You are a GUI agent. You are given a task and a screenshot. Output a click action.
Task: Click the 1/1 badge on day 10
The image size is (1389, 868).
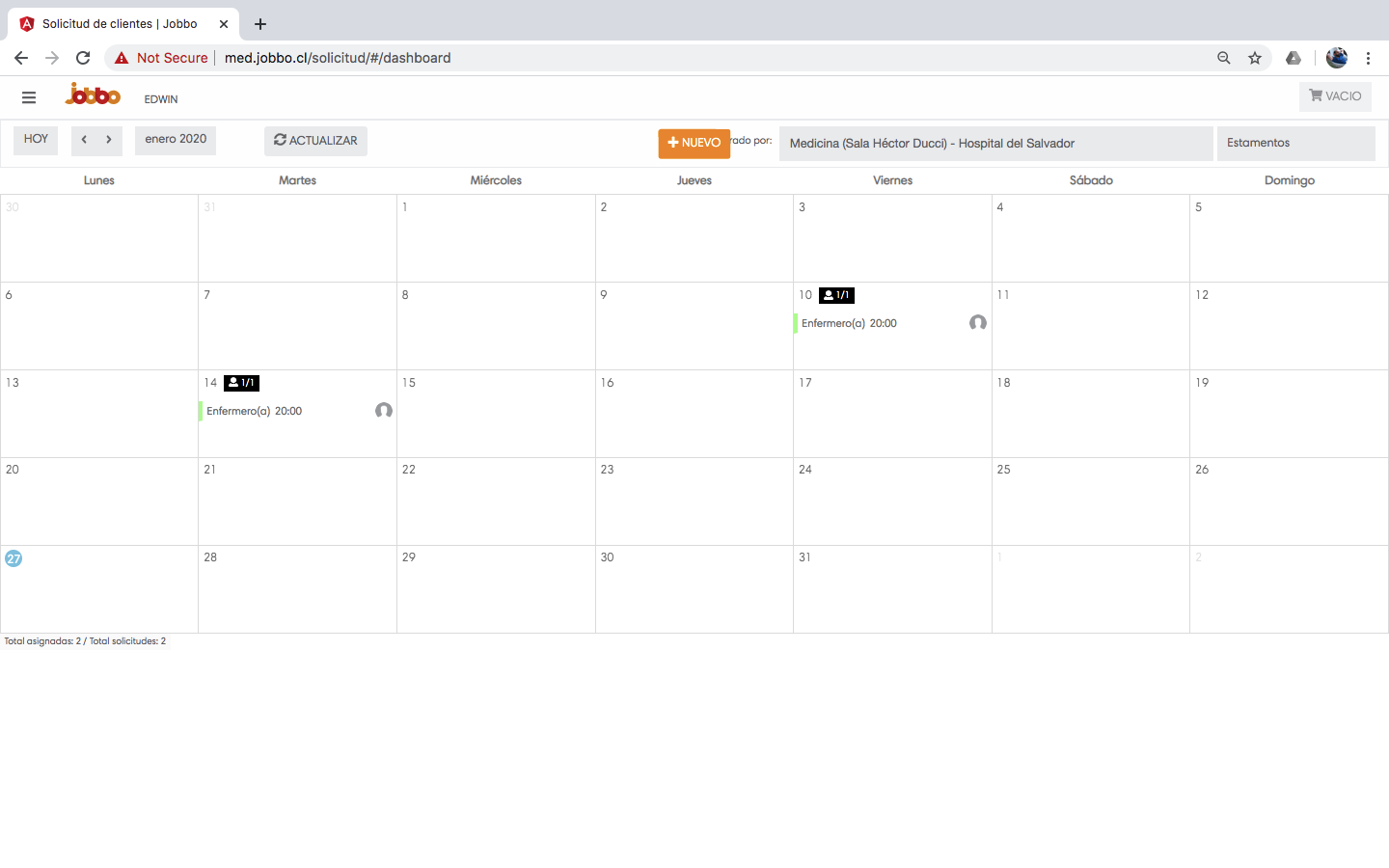(836, 295)
